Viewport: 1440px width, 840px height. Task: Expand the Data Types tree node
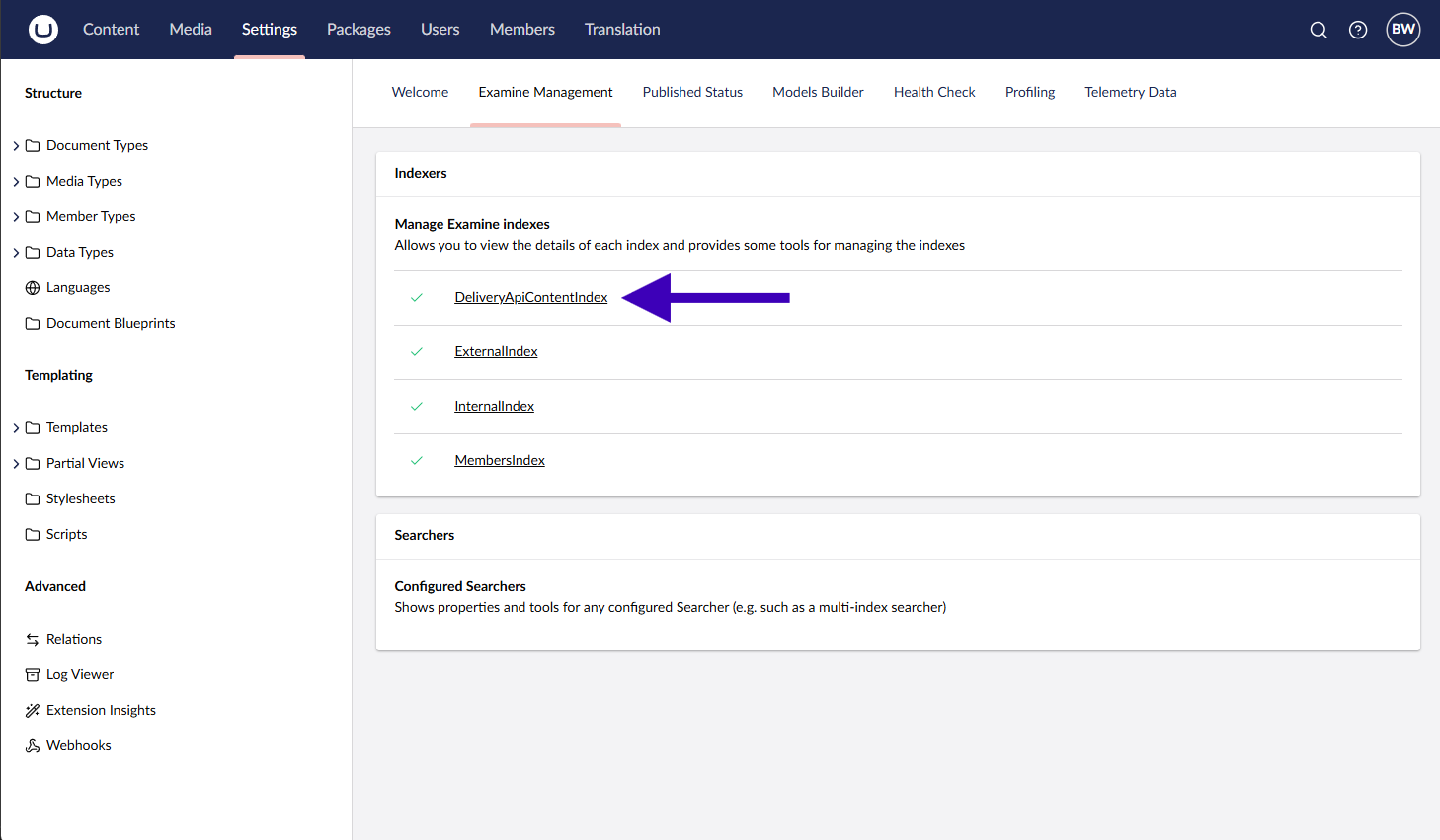(x=16, y=253)
